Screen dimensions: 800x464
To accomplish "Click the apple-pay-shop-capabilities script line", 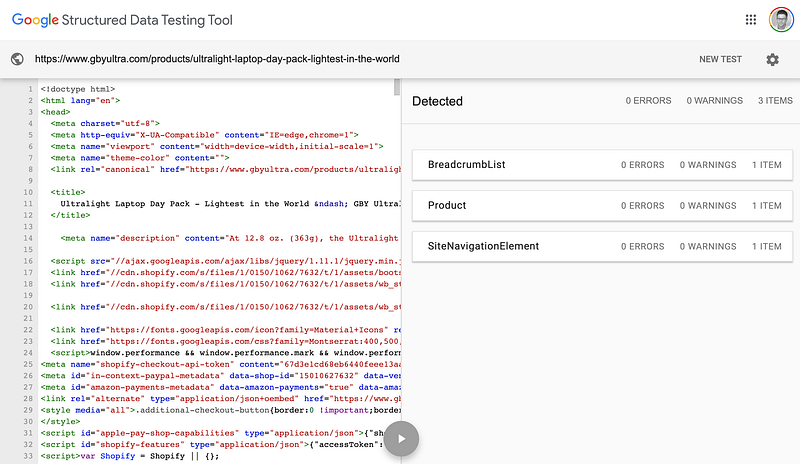I will point(212,433).
